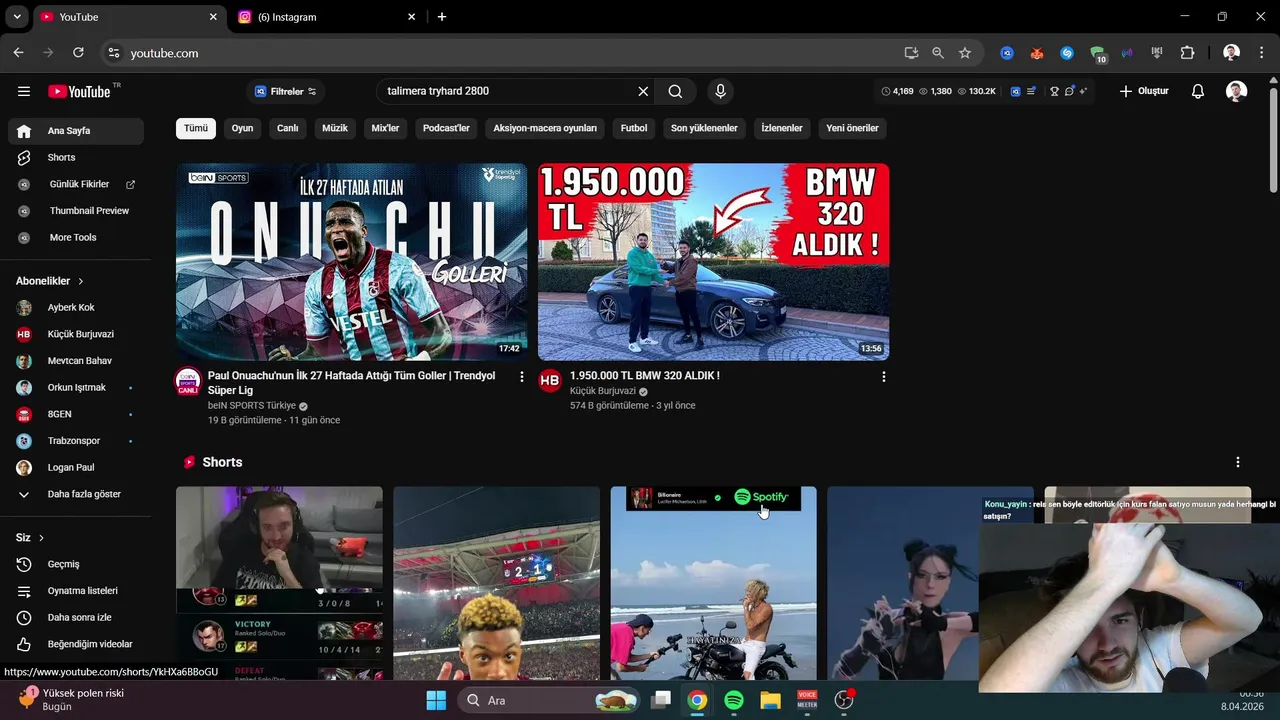1280x720 pixels.
Task: Open the Chrome three-dot menu
Action: [x=1262, y=53]
